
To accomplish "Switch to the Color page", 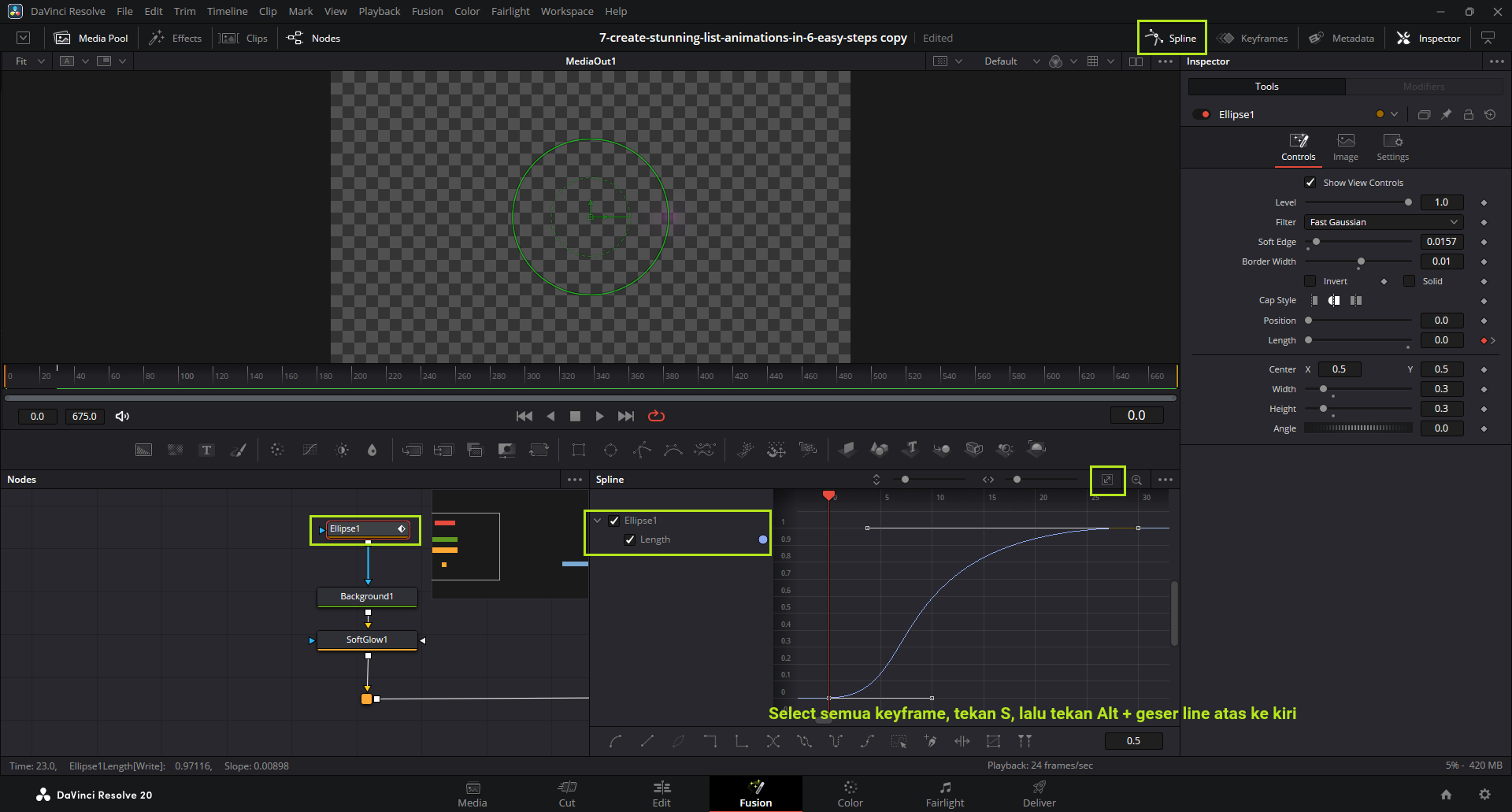I will coord(850,793).
